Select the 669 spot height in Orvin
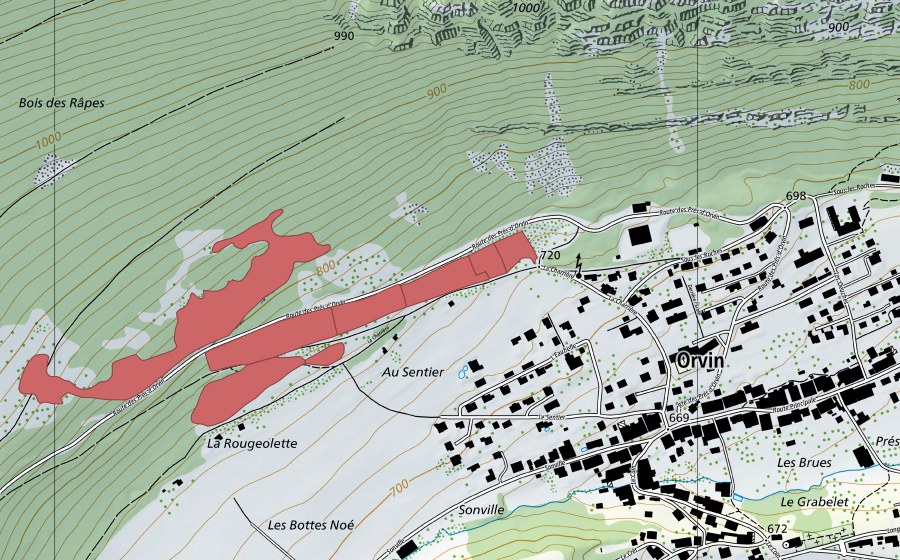 pyautogui.click(x=678, y=418)
